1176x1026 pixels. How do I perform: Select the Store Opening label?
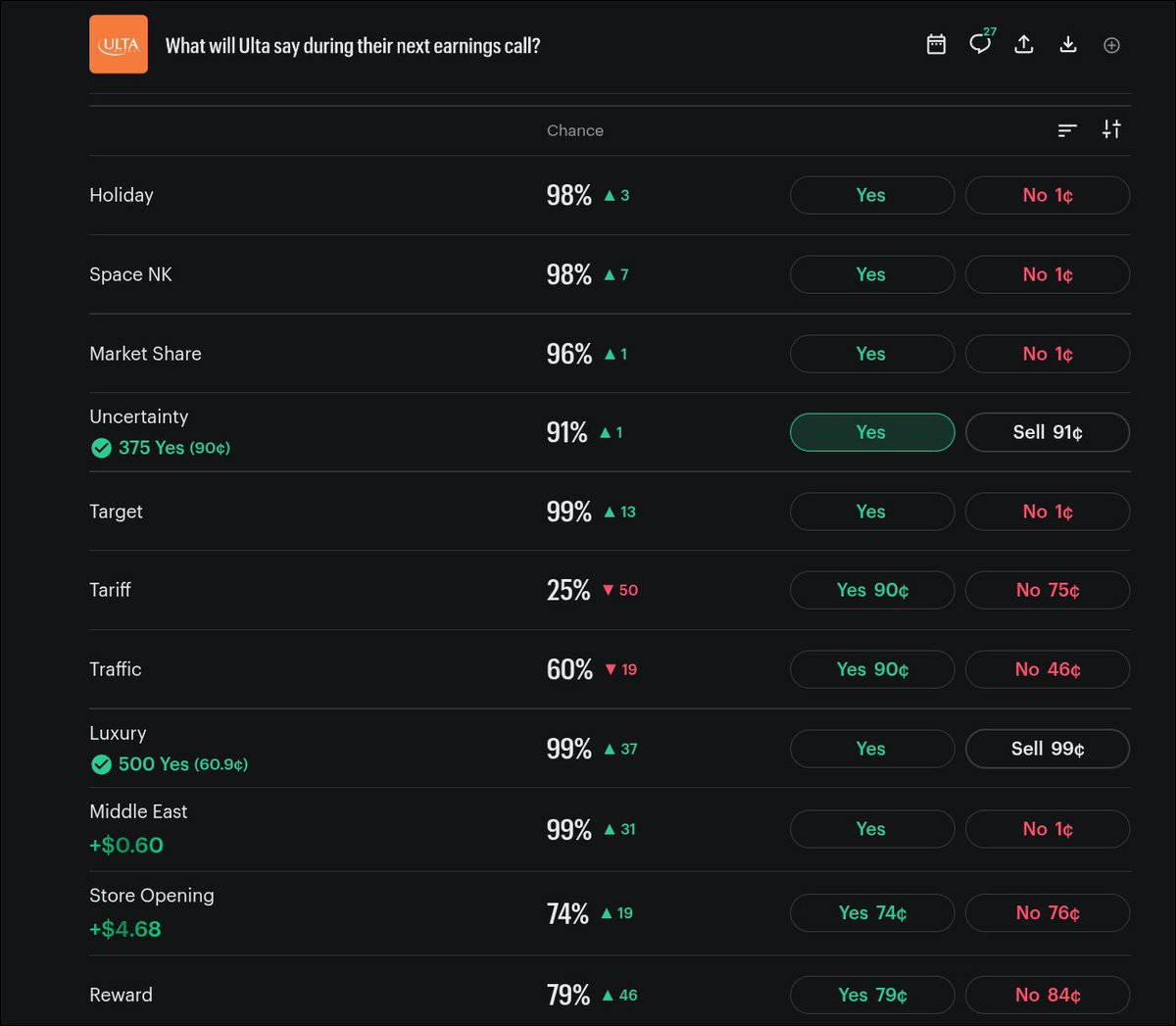[152, 896]
